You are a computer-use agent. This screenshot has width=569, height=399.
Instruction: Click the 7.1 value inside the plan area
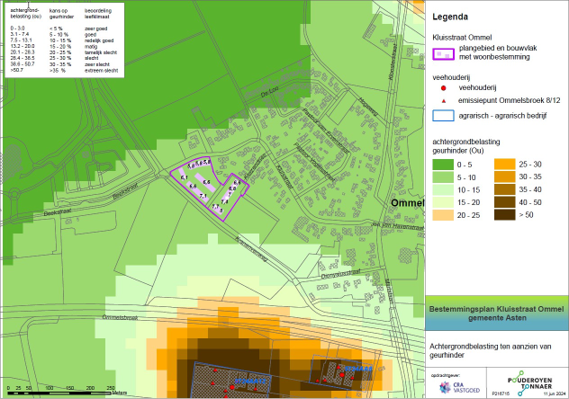[x=203, y=196]
